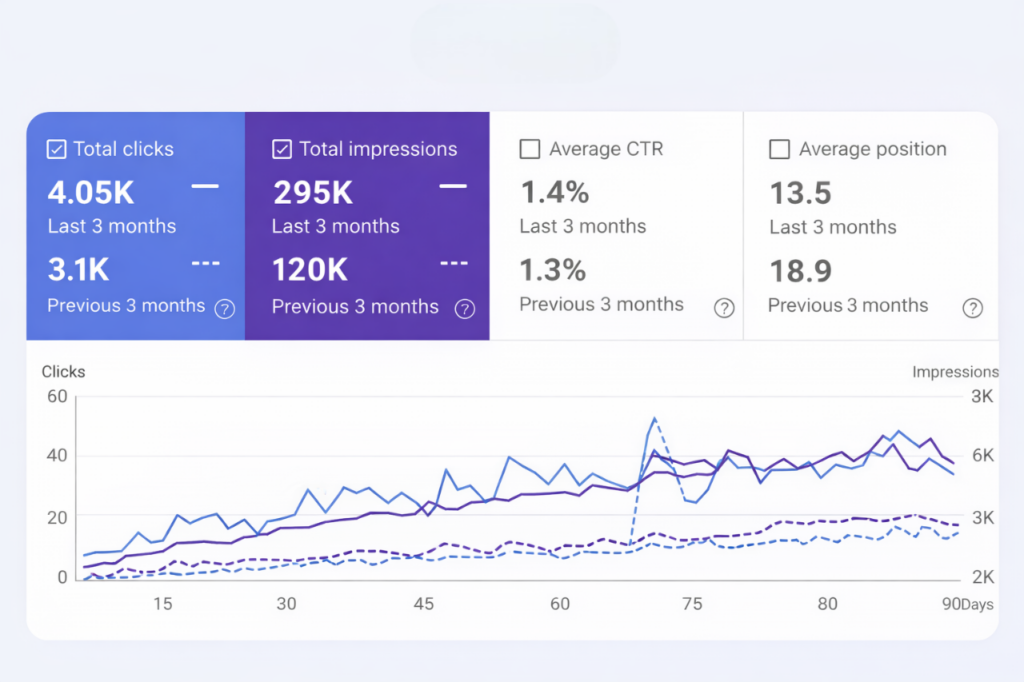This screenshot has height=682, width=1024.
Task: Select the dashed line legend in Total impressions
Action: 453,264
